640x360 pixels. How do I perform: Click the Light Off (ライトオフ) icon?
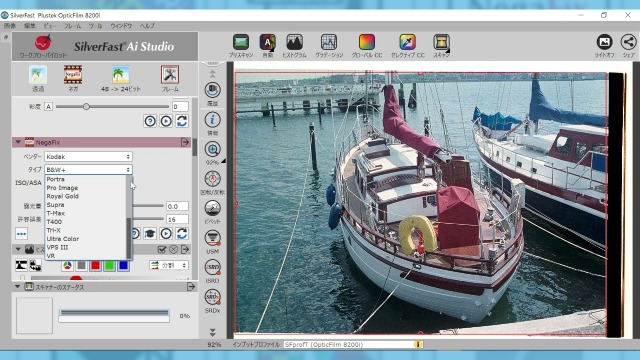604,42
